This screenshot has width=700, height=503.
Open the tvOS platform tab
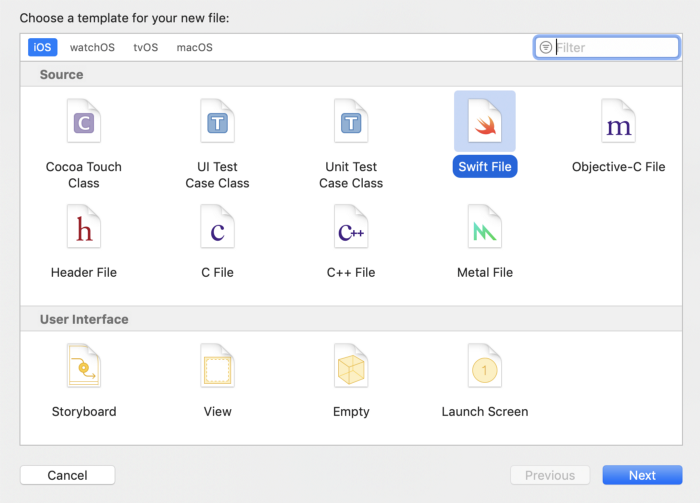146,47
